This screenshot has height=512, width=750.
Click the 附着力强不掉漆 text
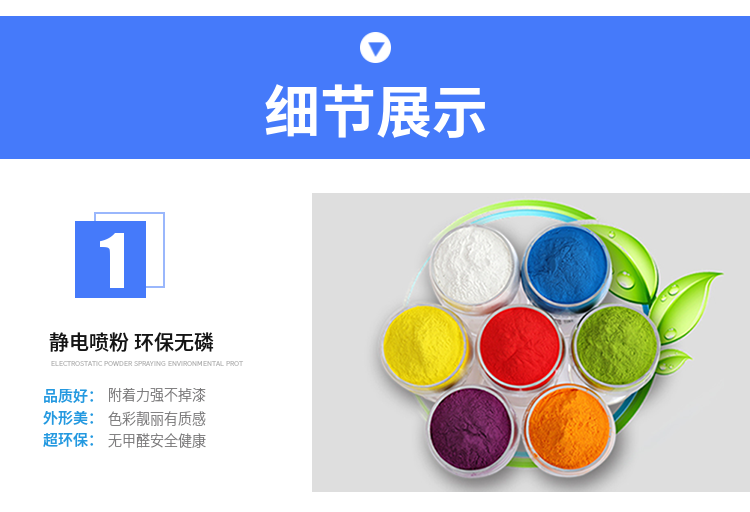pyautogui.click(x=157, y=395)
